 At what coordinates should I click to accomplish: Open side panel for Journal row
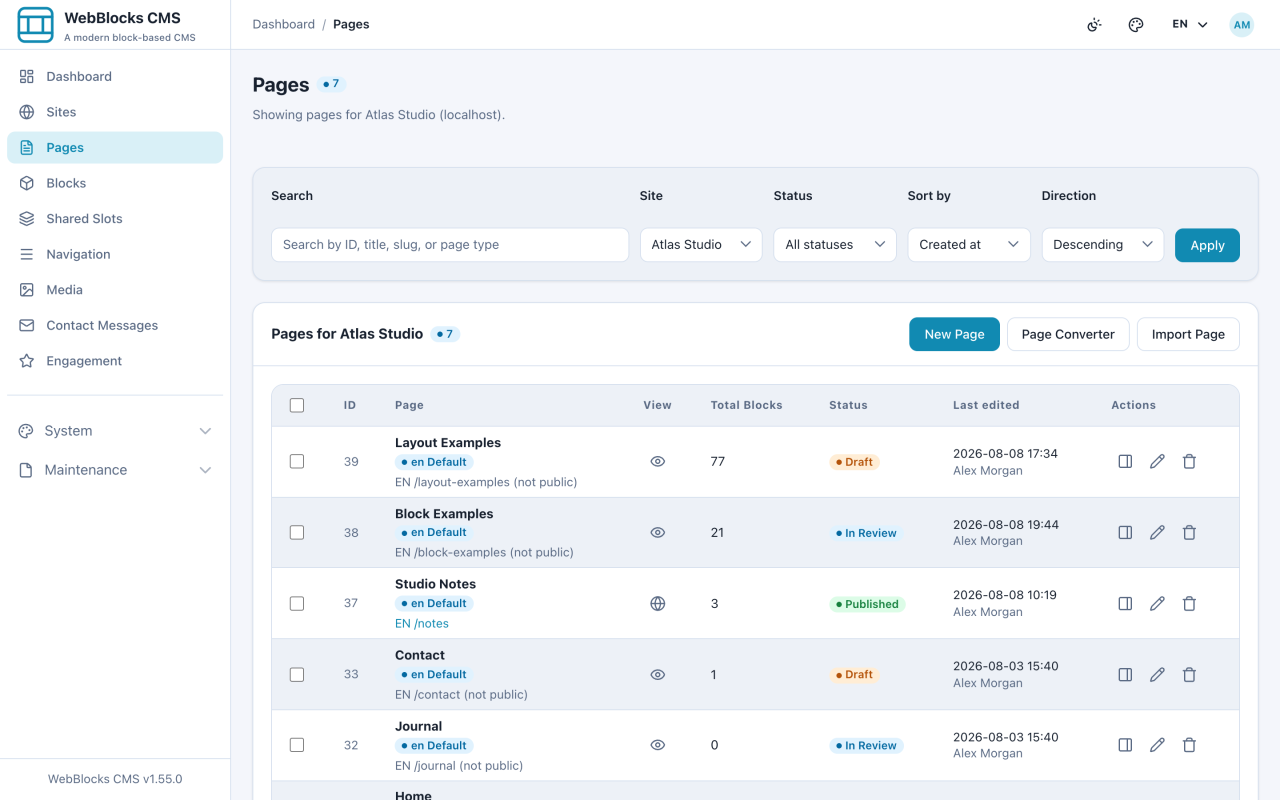pyautogui.click(x=1125, y=745)
